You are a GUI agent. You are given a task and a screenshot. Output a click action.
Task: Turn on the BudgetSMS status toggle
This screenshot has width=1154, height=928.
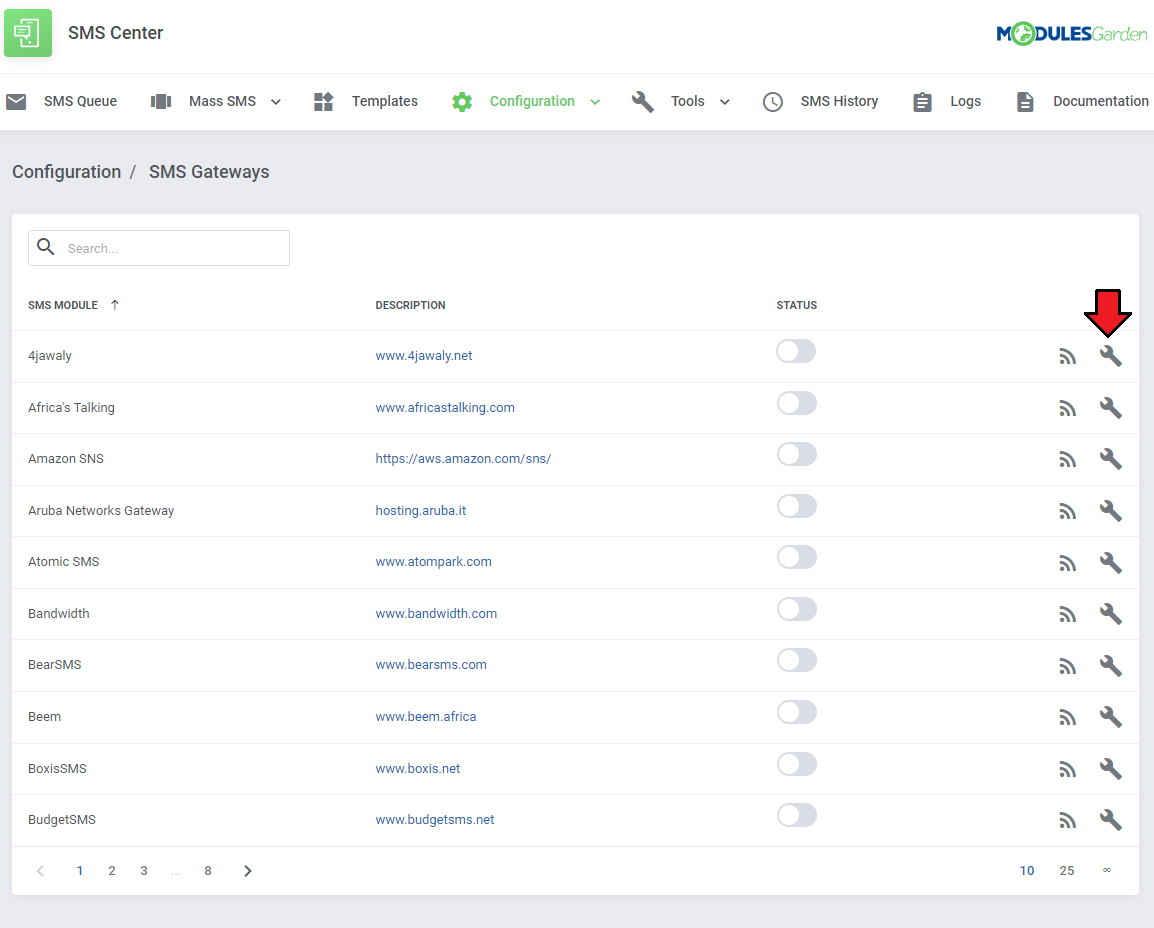(796, 815)
